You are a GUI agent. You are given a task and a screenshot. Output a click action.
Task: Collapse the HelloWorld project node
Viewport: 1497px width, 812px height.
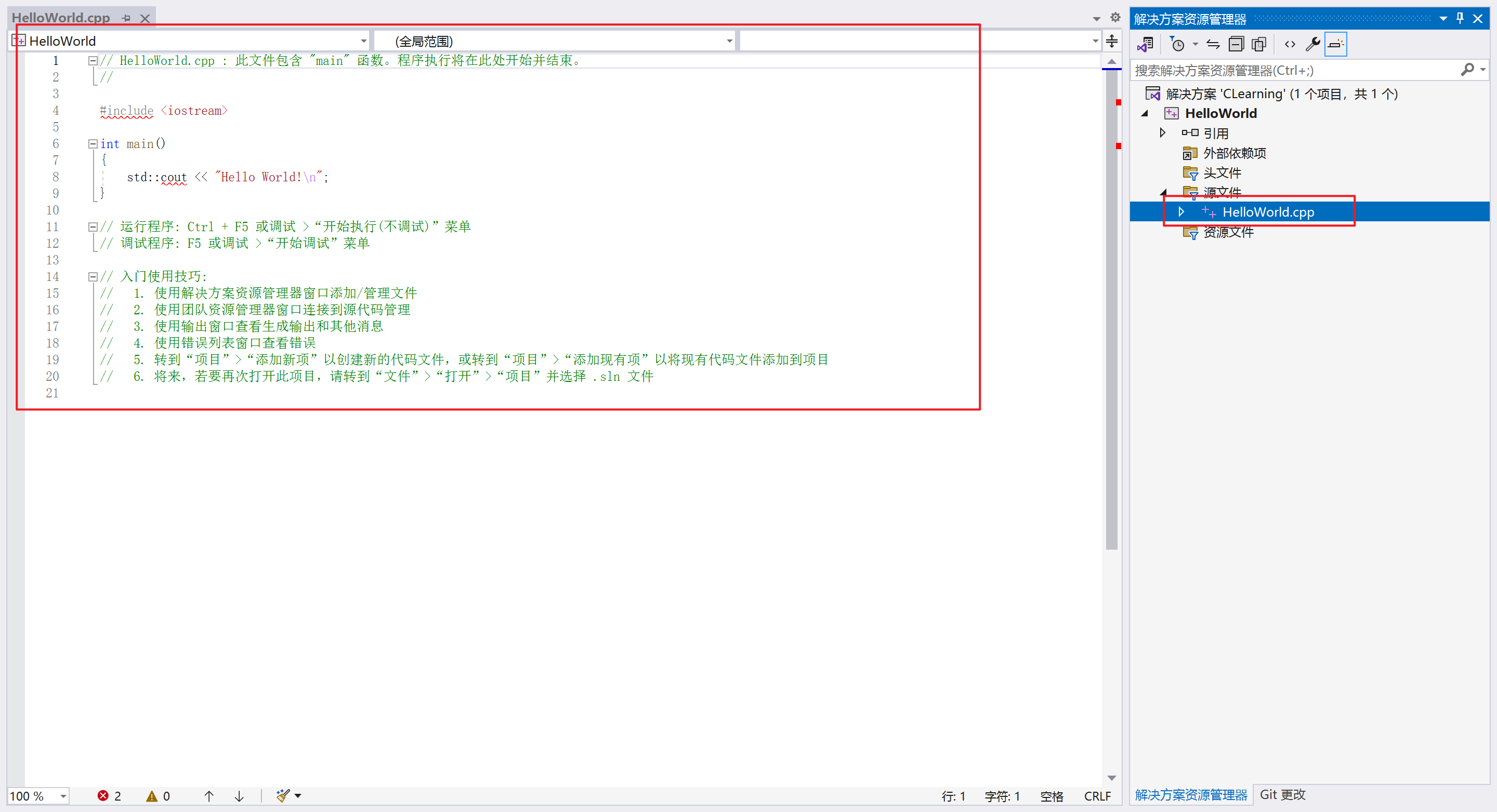[1145, 113]
